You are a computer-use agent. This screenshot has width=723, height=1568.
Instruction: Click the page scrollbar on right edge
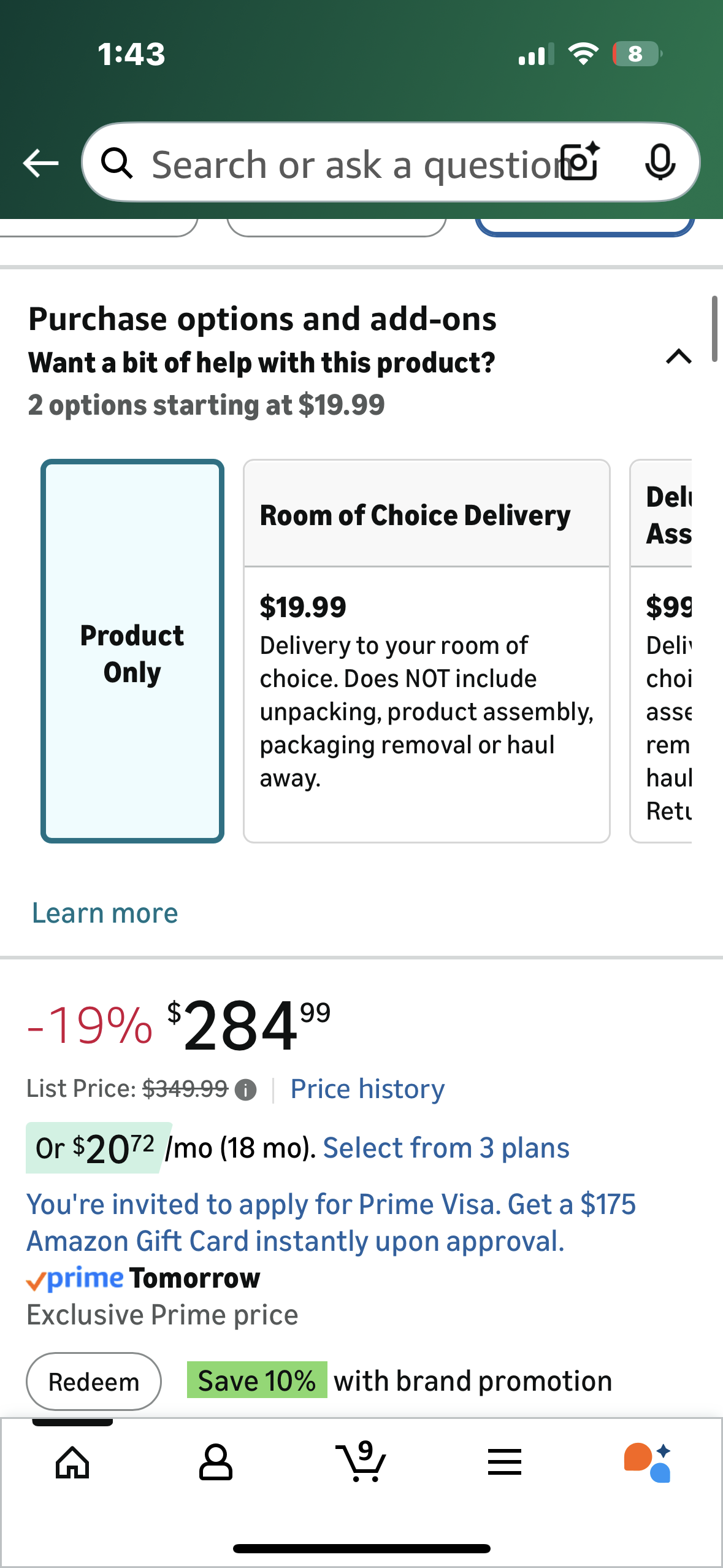pyautogui.click(x=714, y=329)
